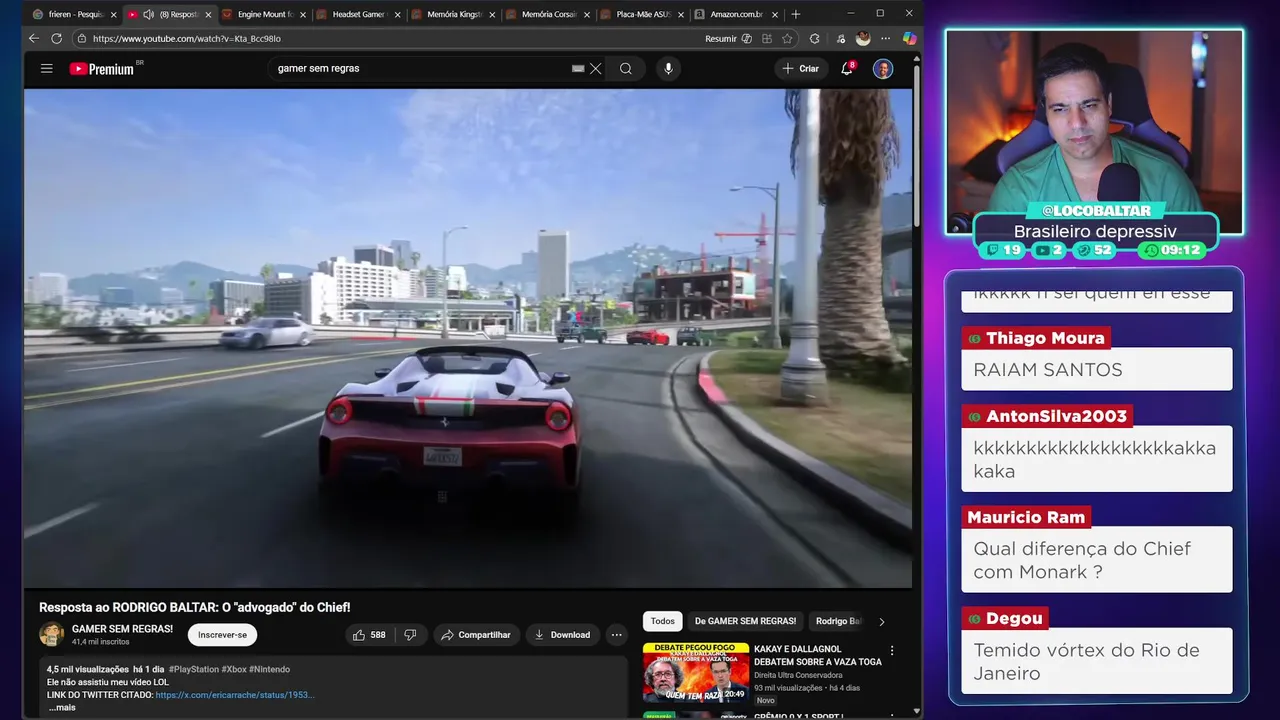The width and height of the screenshot is (1280, 720).
Task: Switch to Engine Mount browser tab
Action: (262, 14)
